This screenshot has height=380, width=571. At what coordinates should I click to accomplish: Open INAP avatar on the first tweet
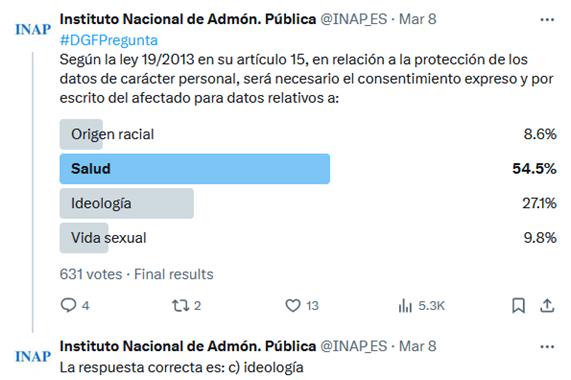point(33,29)
